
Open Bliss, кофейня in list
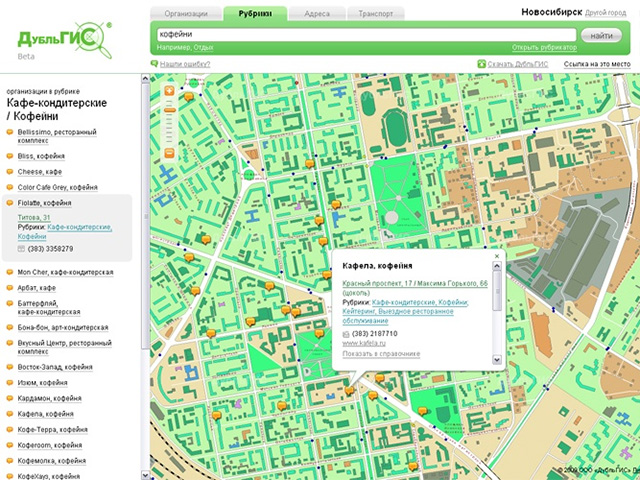point(41,156)
